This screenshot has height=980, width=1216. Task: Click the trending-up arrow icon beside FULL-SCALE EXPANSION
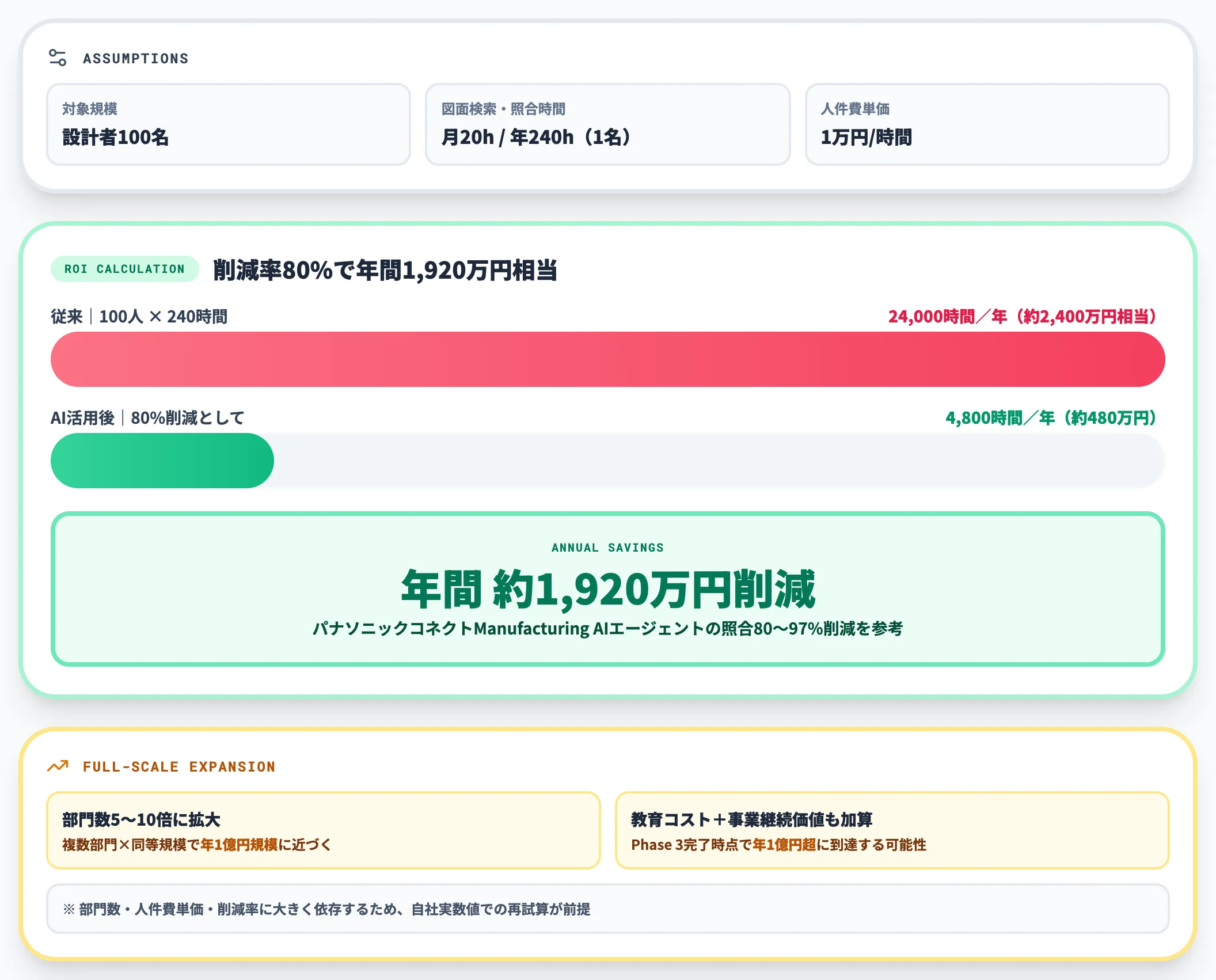58,766
